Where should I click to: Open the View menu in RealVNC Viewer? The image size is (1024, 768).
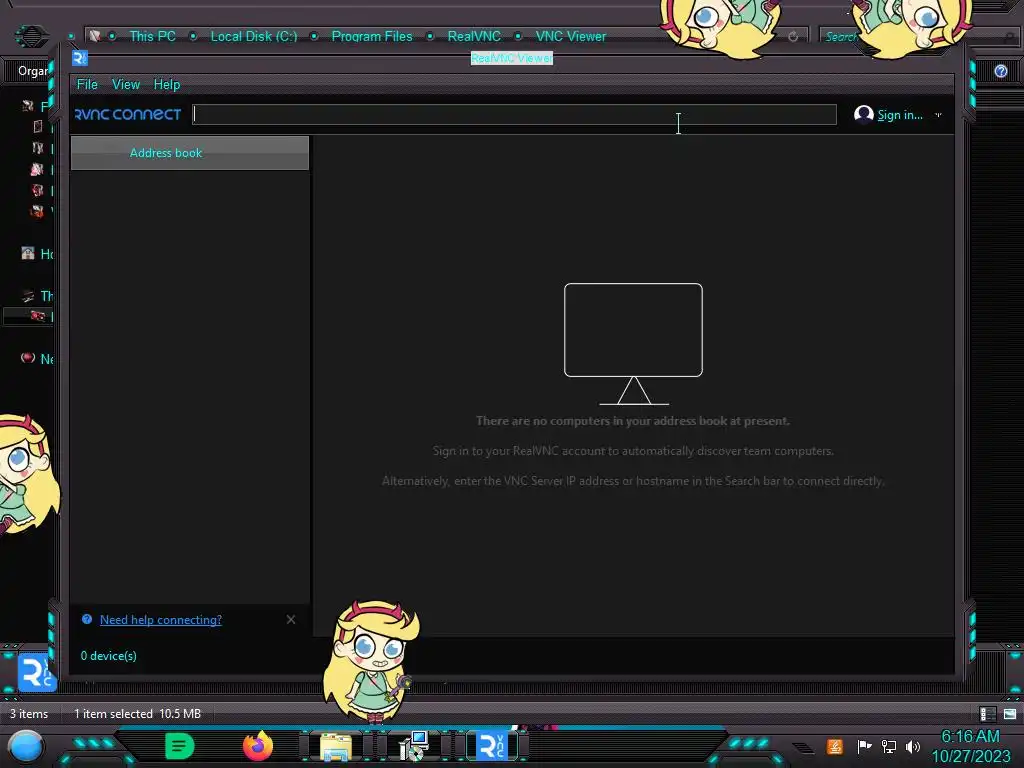tap(125, 84)
